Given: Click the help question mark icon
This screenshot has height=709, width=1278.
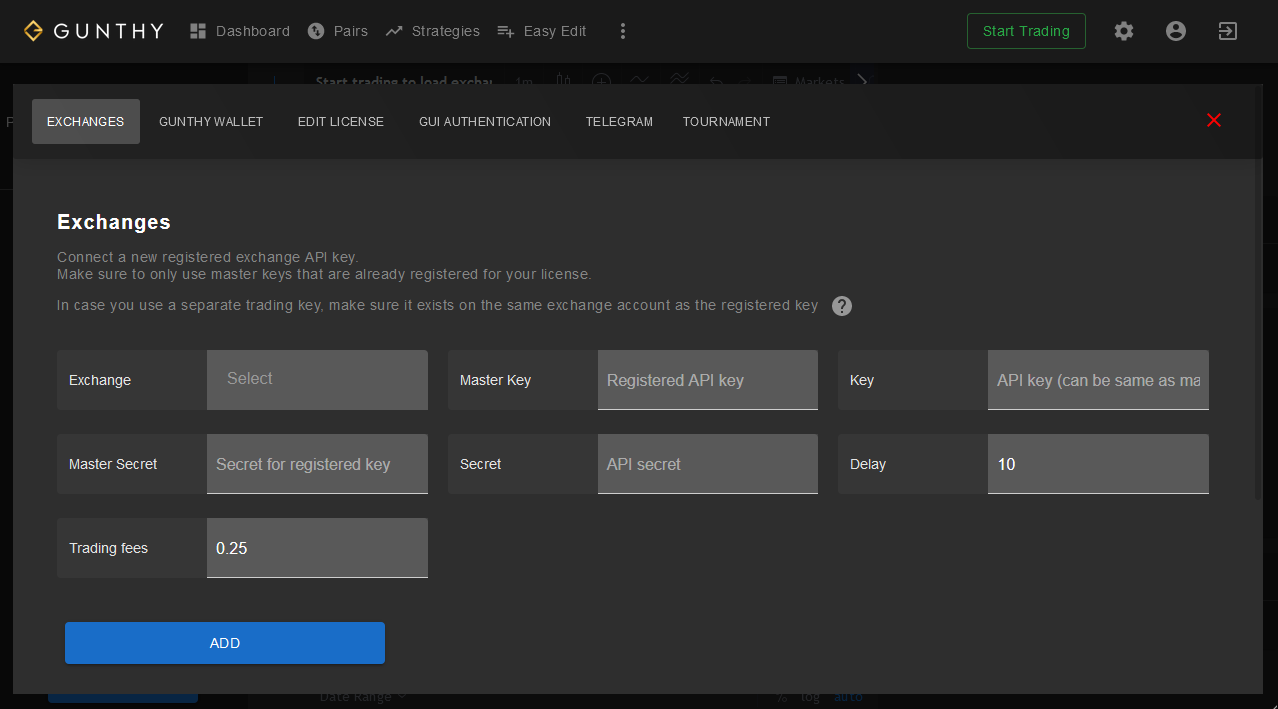Looking at the screenshot, I should pyautogui.click(x=842, y=306).
